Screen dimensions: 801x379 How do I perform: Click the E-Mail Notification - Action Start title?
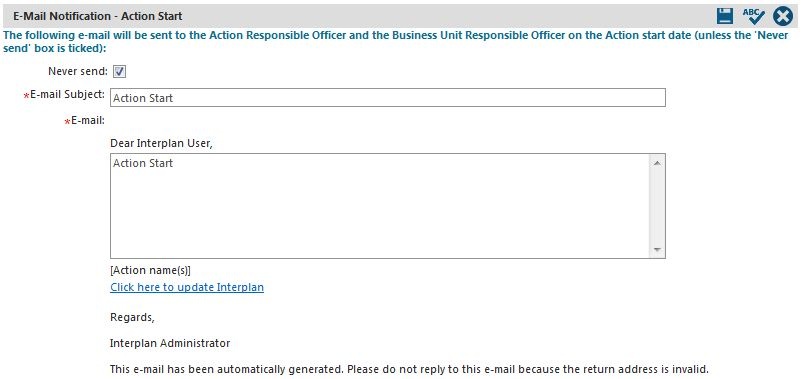coord(98,16)
